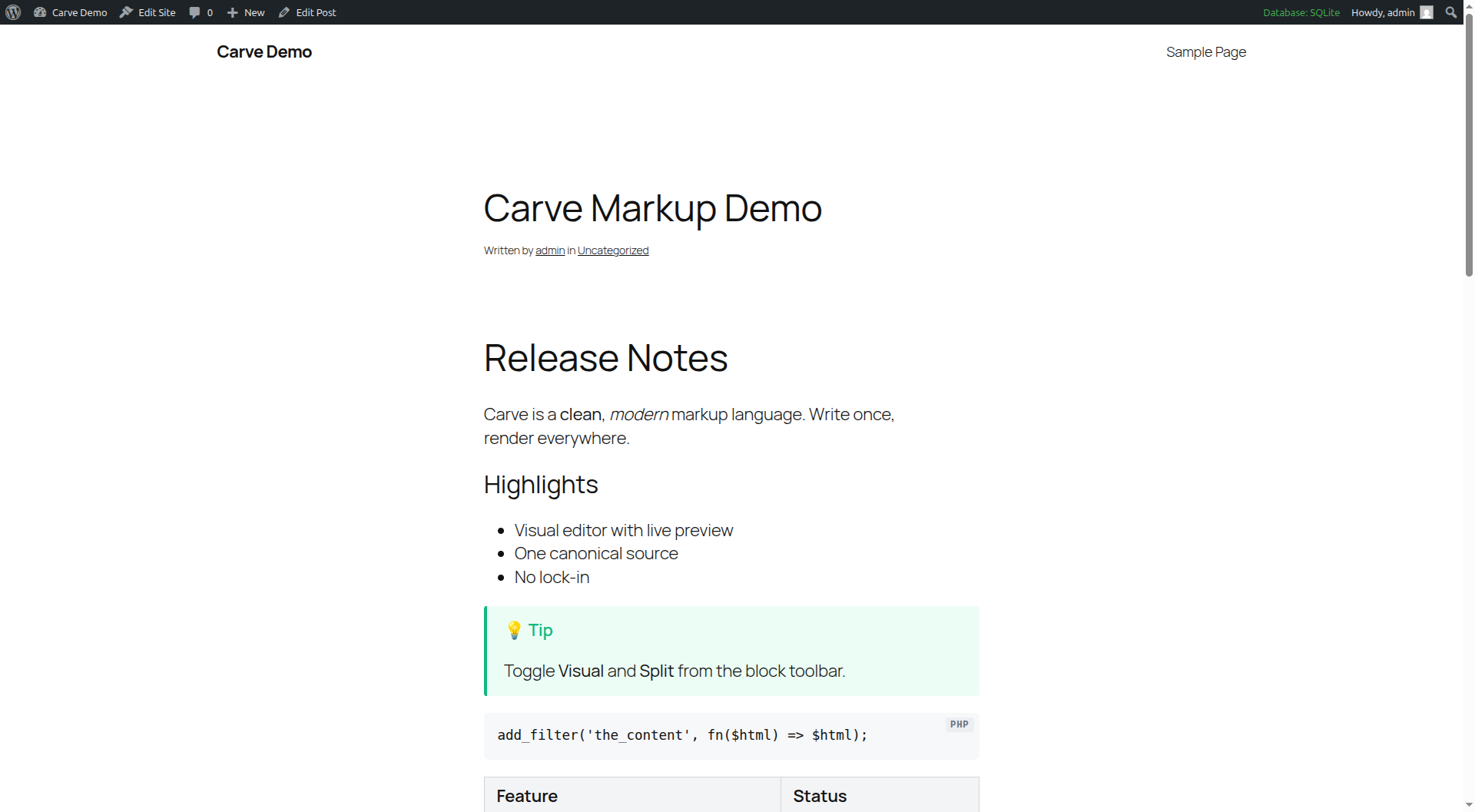Click the admin author link
The width and height of the screenshot is (1475, 812).
coord(550,250)
